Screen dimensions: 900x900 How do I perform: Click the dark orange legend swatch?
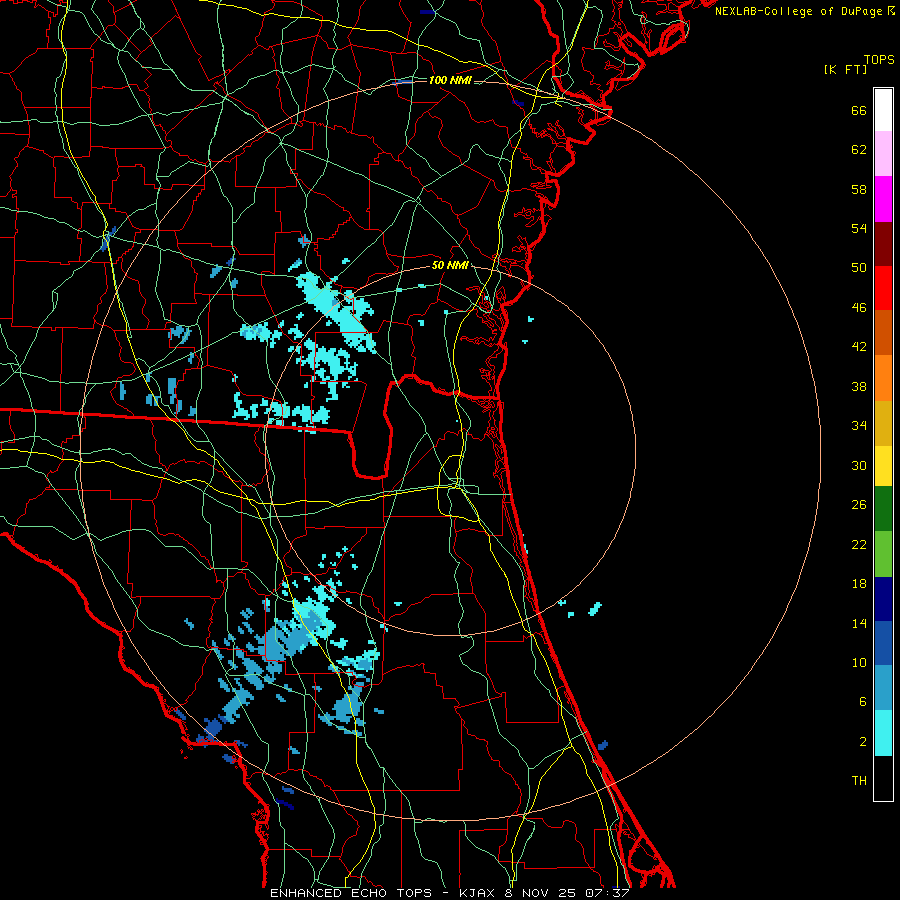[883, 332]
